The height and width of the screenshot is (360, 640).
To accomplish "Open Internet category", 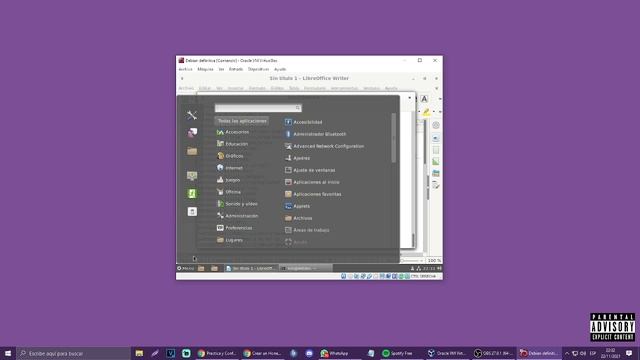I will (x=230, y=168).
